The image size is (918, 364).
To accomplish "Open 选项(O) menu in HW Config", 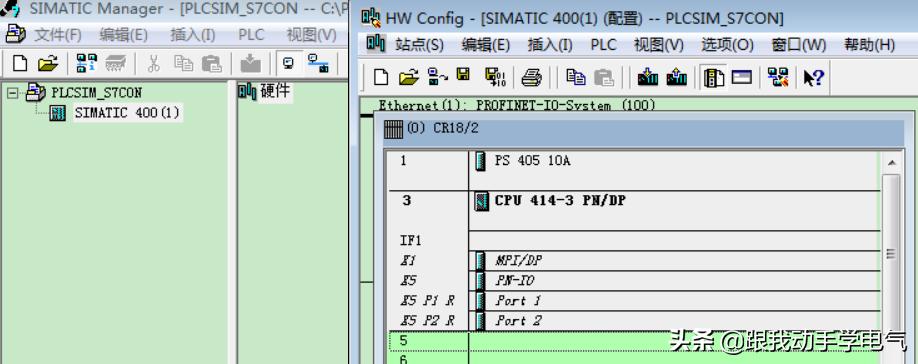I will pyautogui.click(x=727, y=44).
